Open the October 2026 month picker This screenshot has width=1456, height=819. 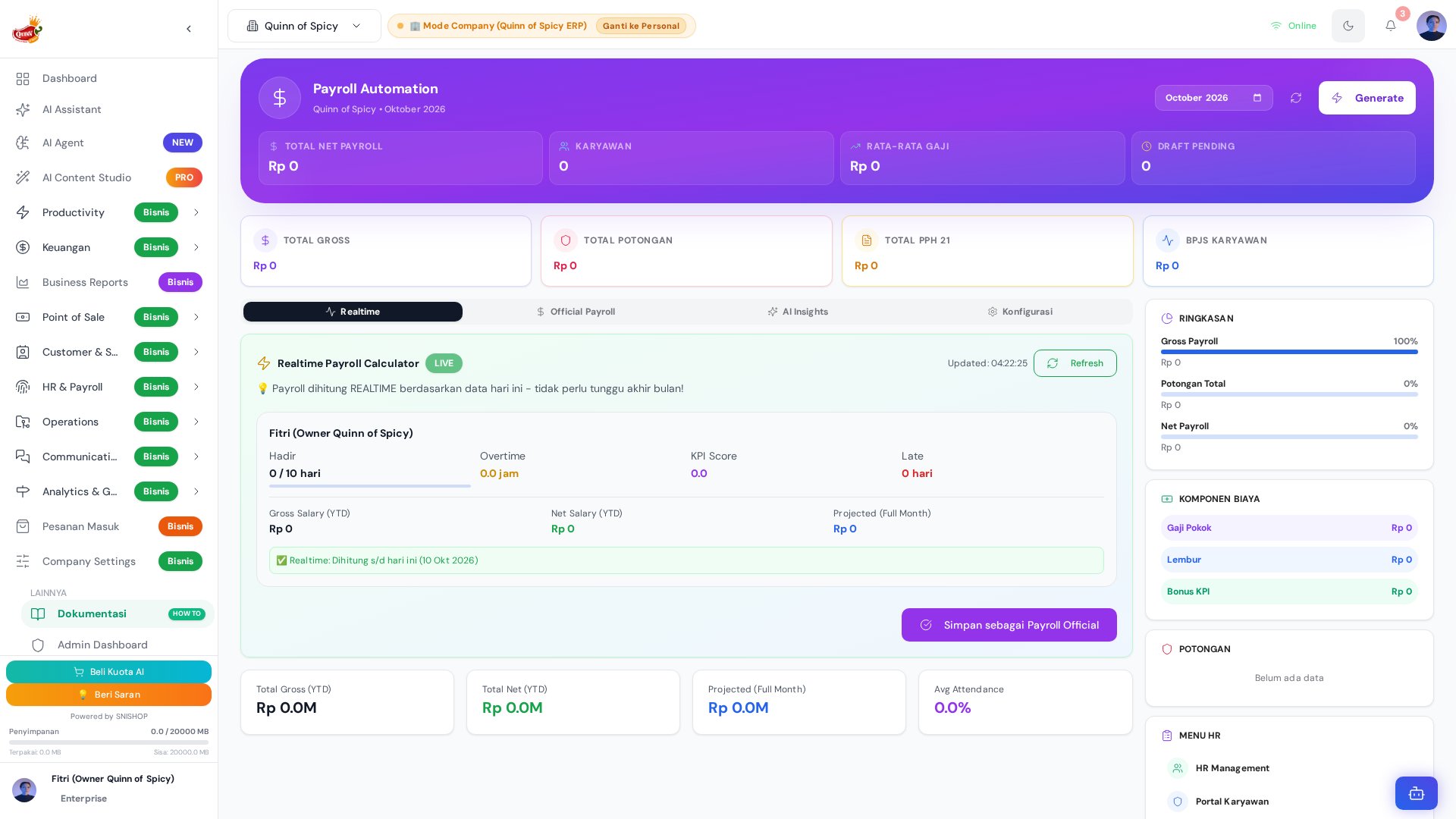tap(1213, 98)
